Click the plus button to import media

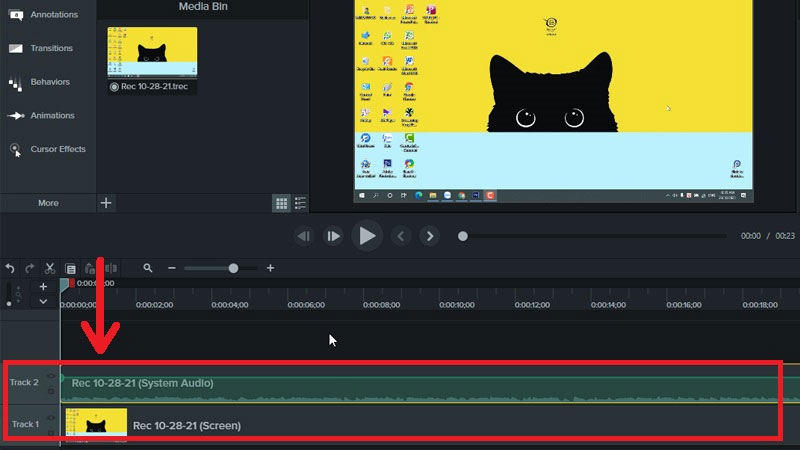[x=106, y=203]
